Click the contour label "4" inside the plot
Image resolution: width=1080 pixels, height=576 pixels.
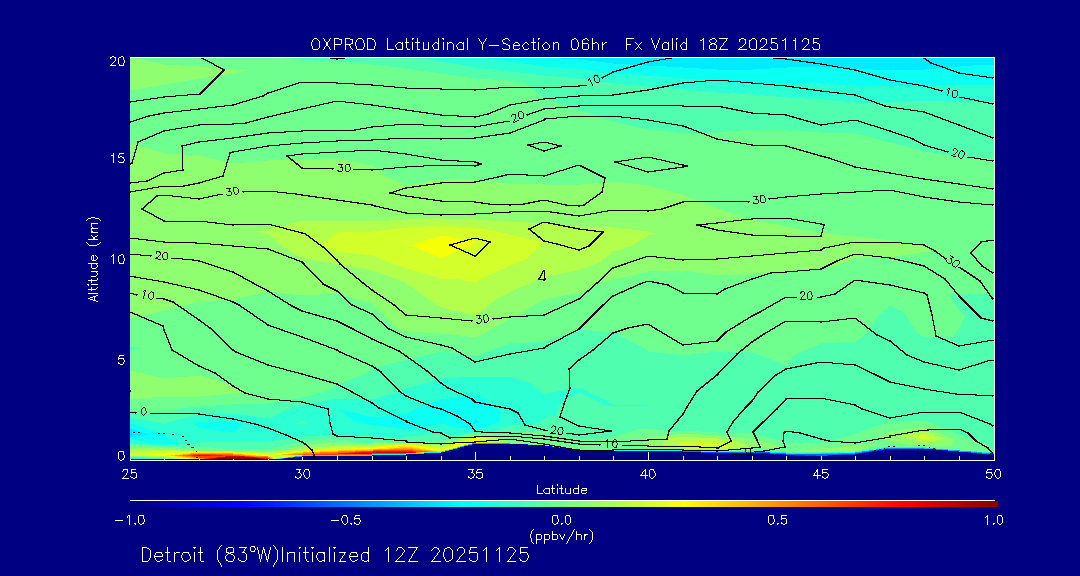542,276
